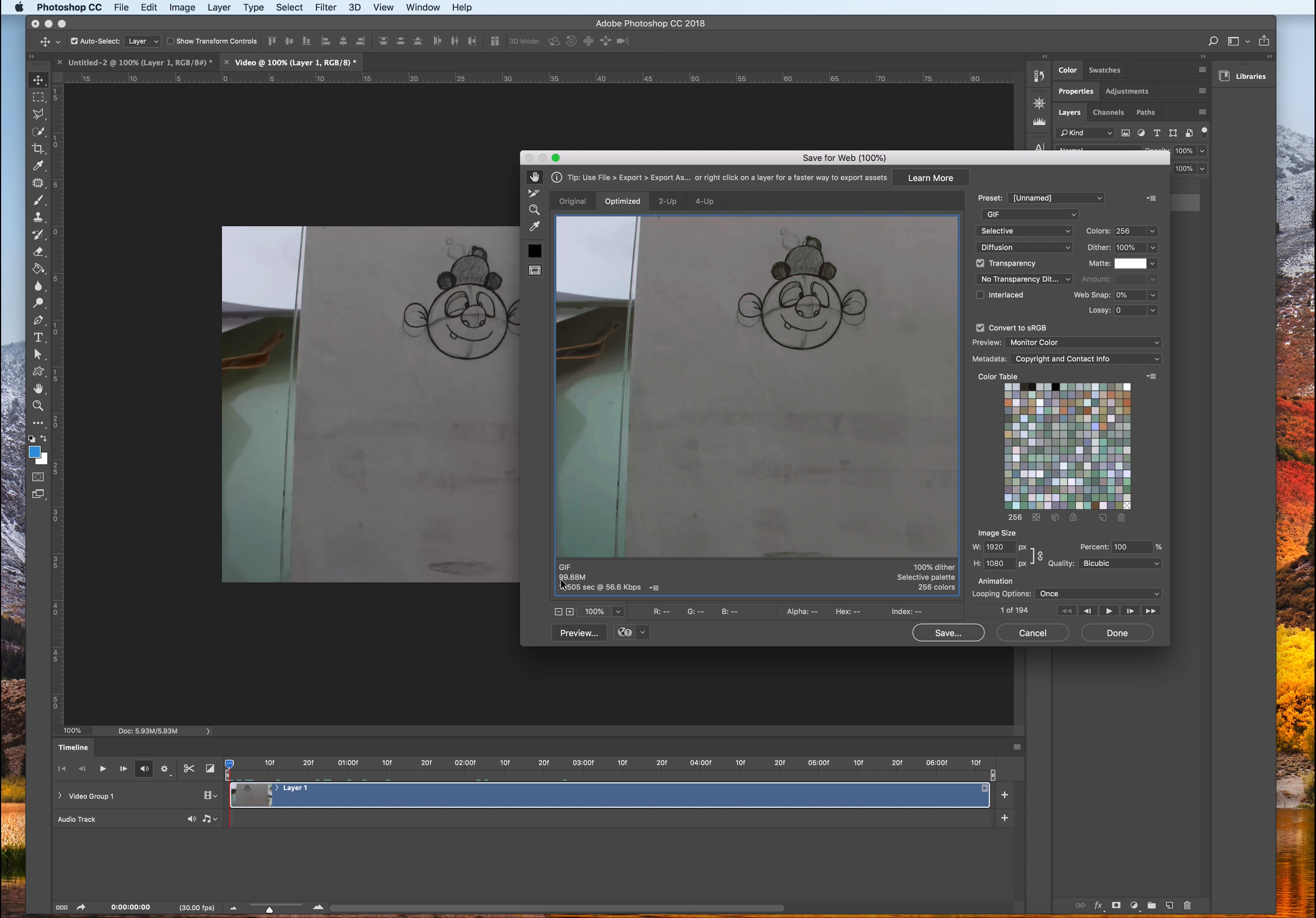Open the Metadata dropdown menu
Screen dimensions: 1316x918
coord(1085,358)
